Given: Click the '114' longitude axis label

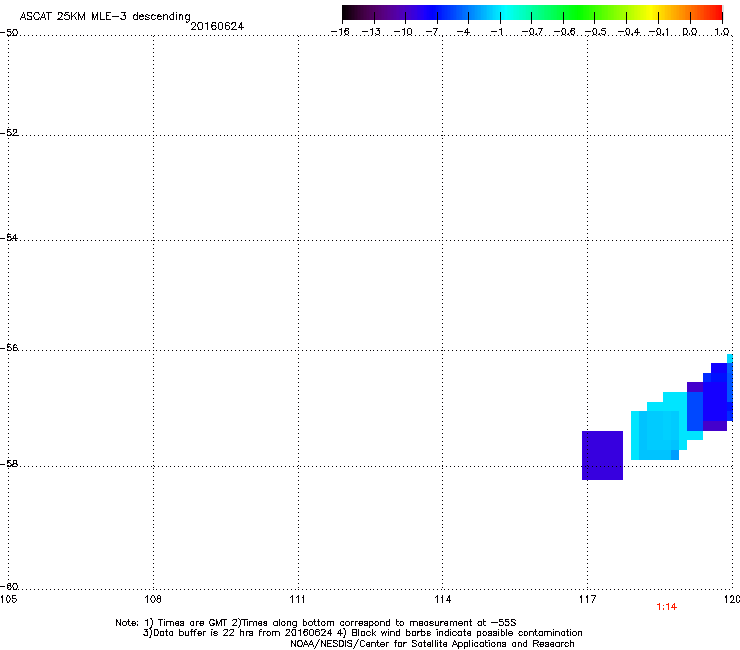Looking at the screenshot, I should tap(442, 599).
